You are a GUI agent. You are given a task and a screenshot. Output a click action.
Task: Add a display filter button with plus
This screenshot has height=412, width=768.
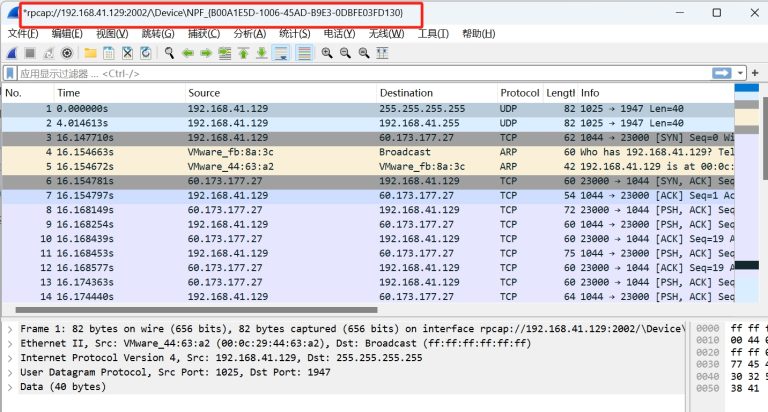pos(755,73)
